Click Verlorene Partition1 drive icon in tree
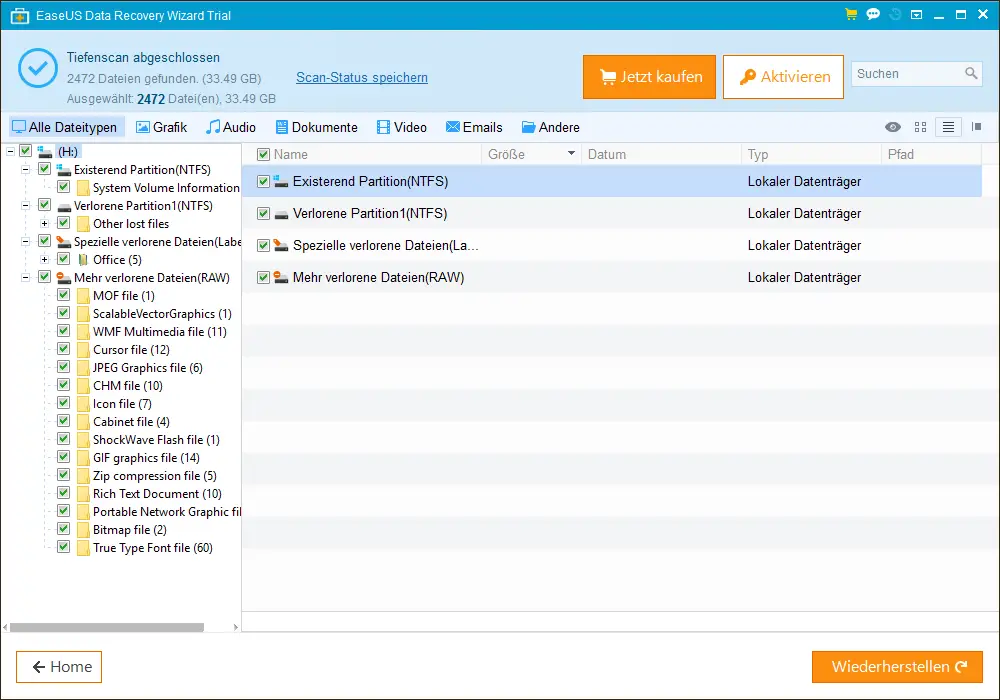The height and width of the screenshot is (700, 1000). [x=64, y=206]
